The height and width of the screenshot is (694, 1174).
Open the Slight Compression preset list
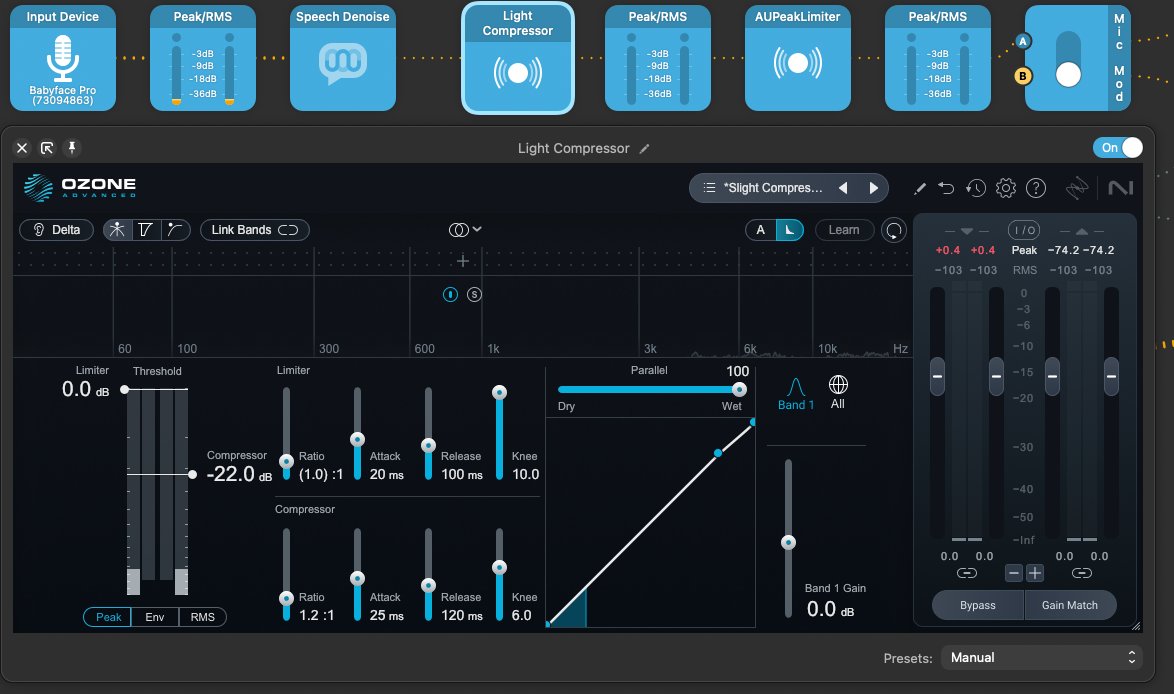tap(764, 188)
